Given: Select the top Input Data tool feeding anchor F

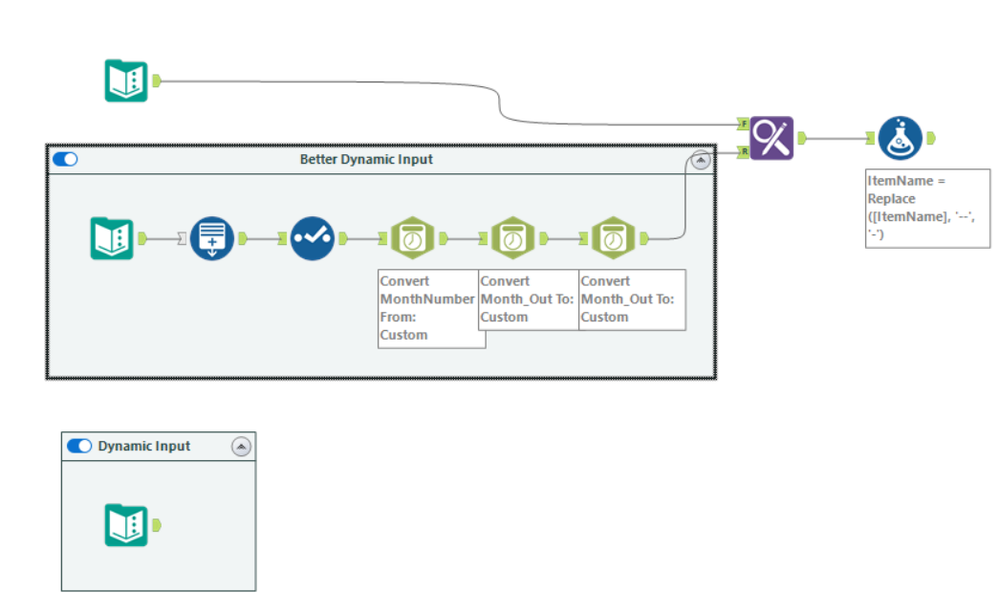Looking at the screenshot, I should [126, 80].
